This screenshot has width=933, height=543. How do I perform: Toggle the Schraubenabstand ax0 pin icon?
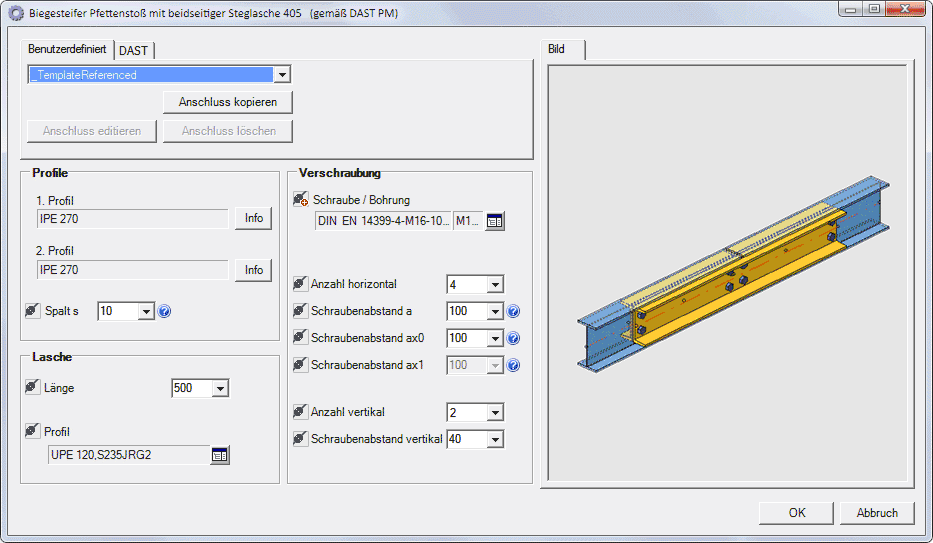click(300, 337)
